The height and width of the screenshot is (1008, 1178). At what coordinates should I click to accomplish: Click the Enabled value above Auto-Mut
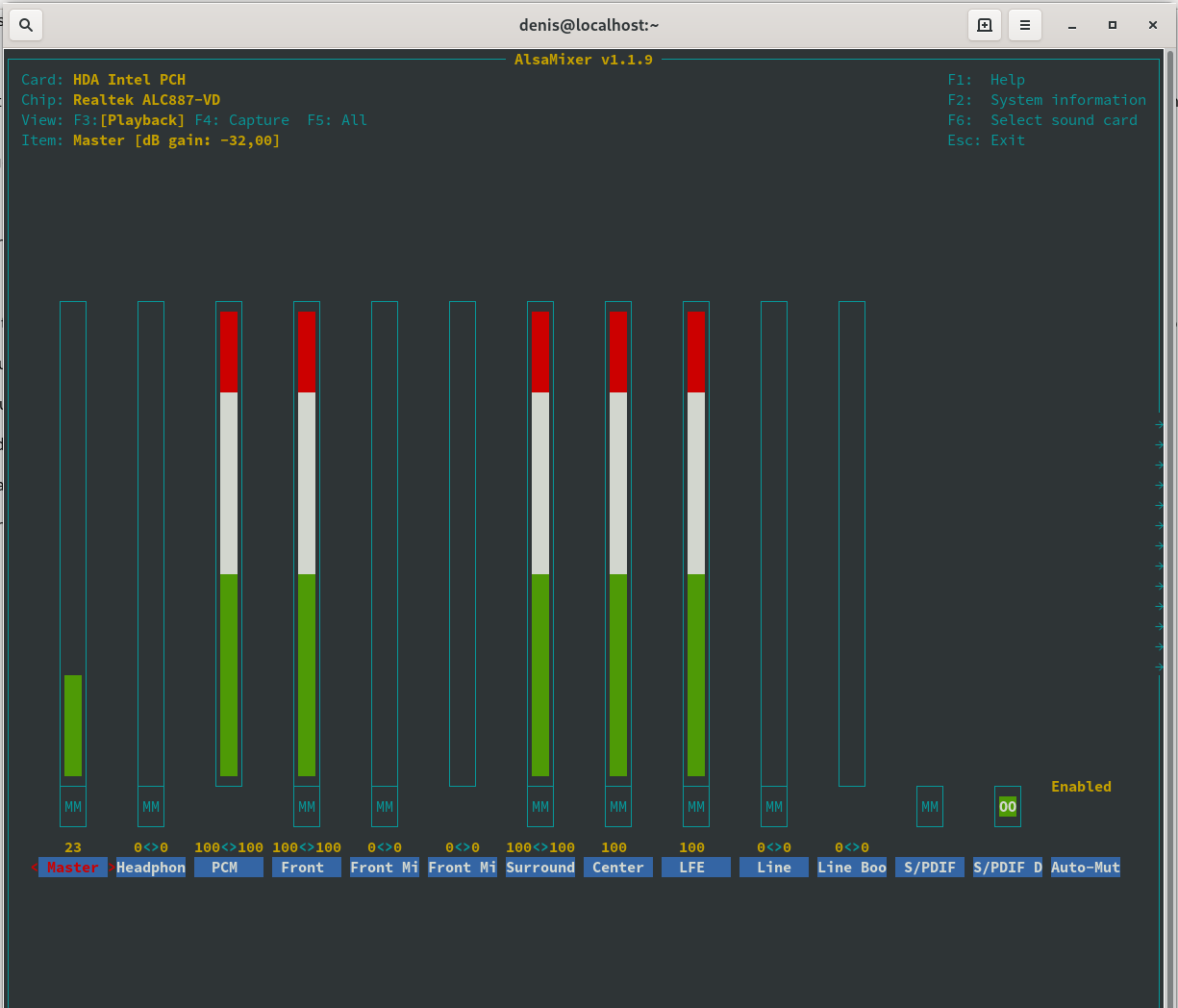pos(1082,787)
